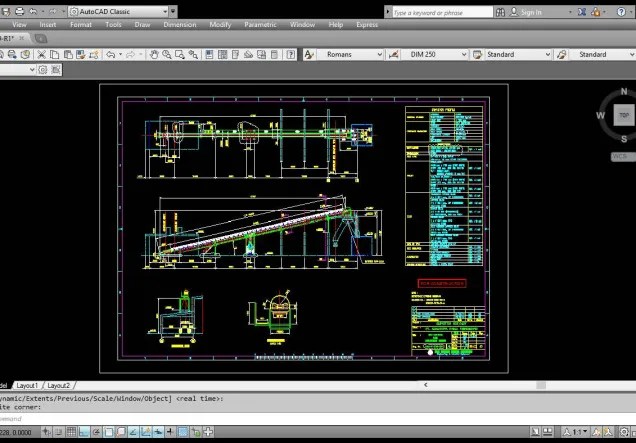Open the Multileader Style manager icon
636x443 pixels.
562,54
